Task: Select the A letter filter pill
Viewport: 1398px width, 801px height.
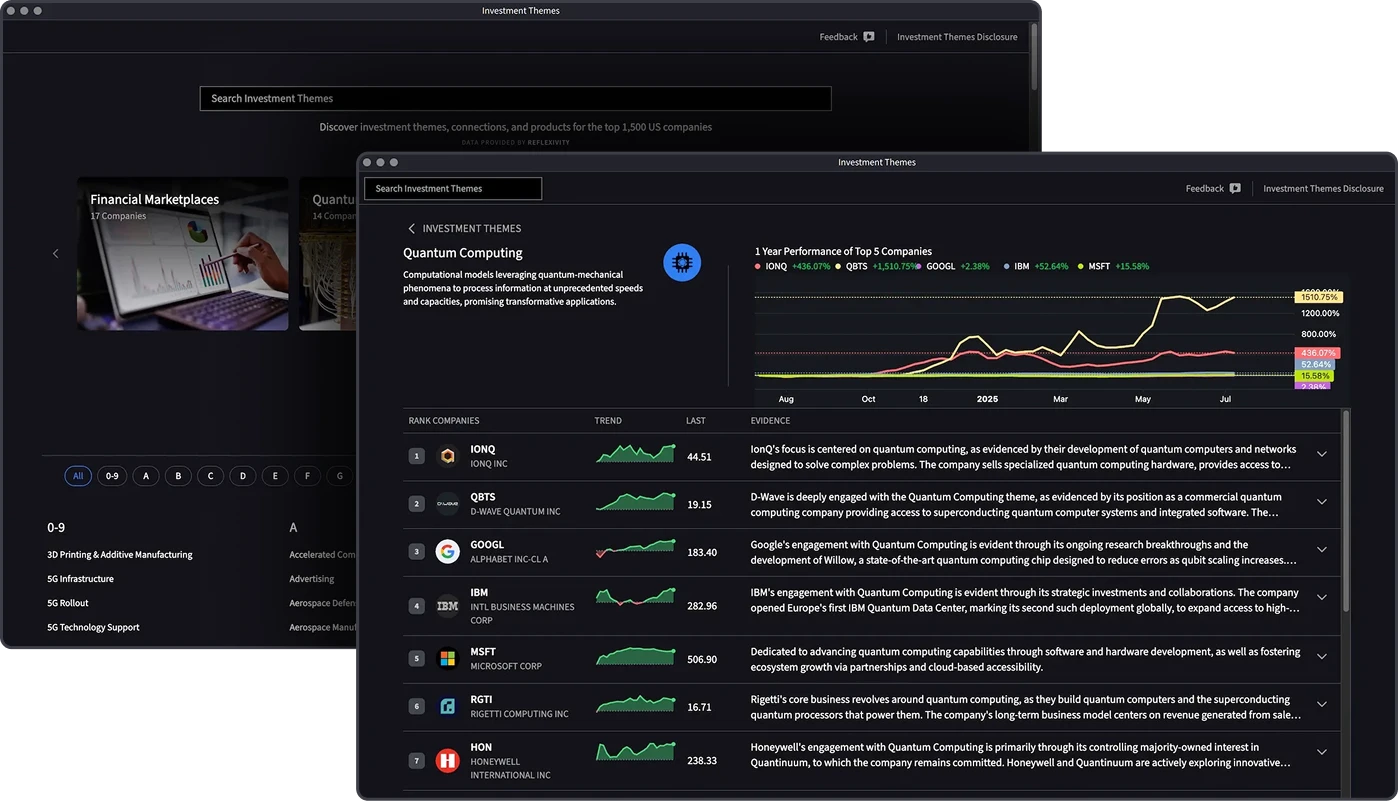Action: pyautogui.click(x=146, y=476)
